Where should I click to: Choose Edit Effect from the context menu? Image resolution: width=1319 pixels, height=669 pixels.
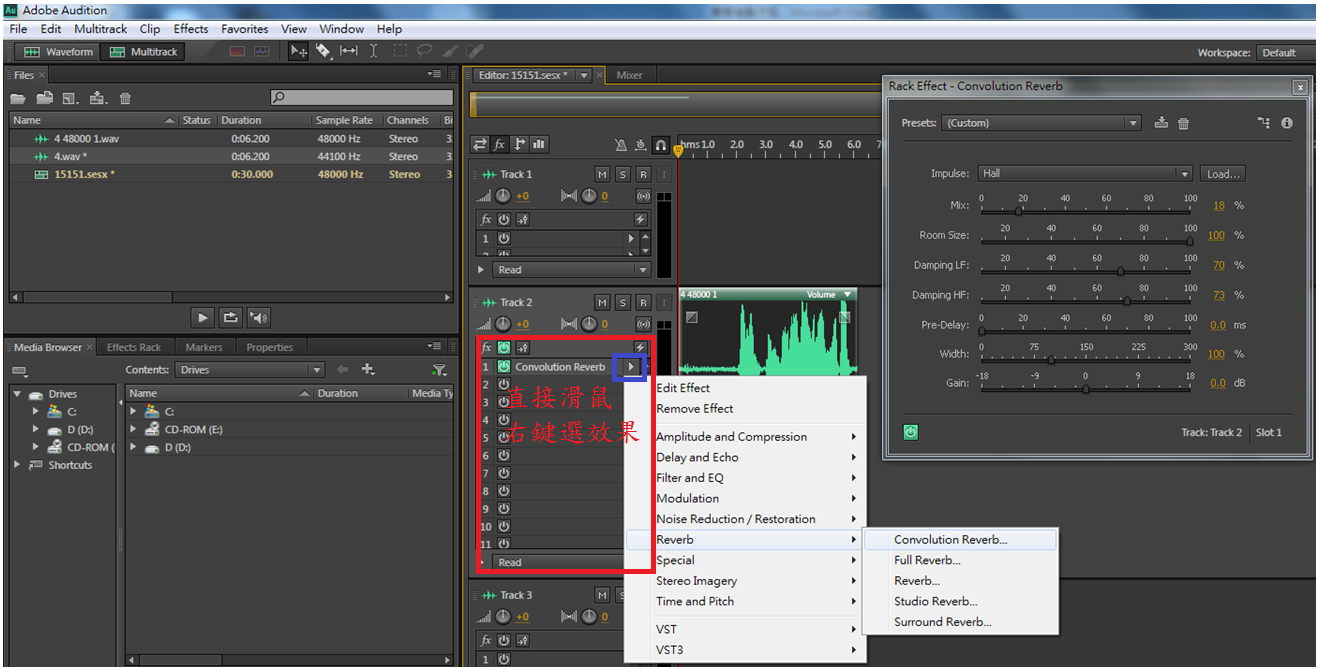[683, 388]
